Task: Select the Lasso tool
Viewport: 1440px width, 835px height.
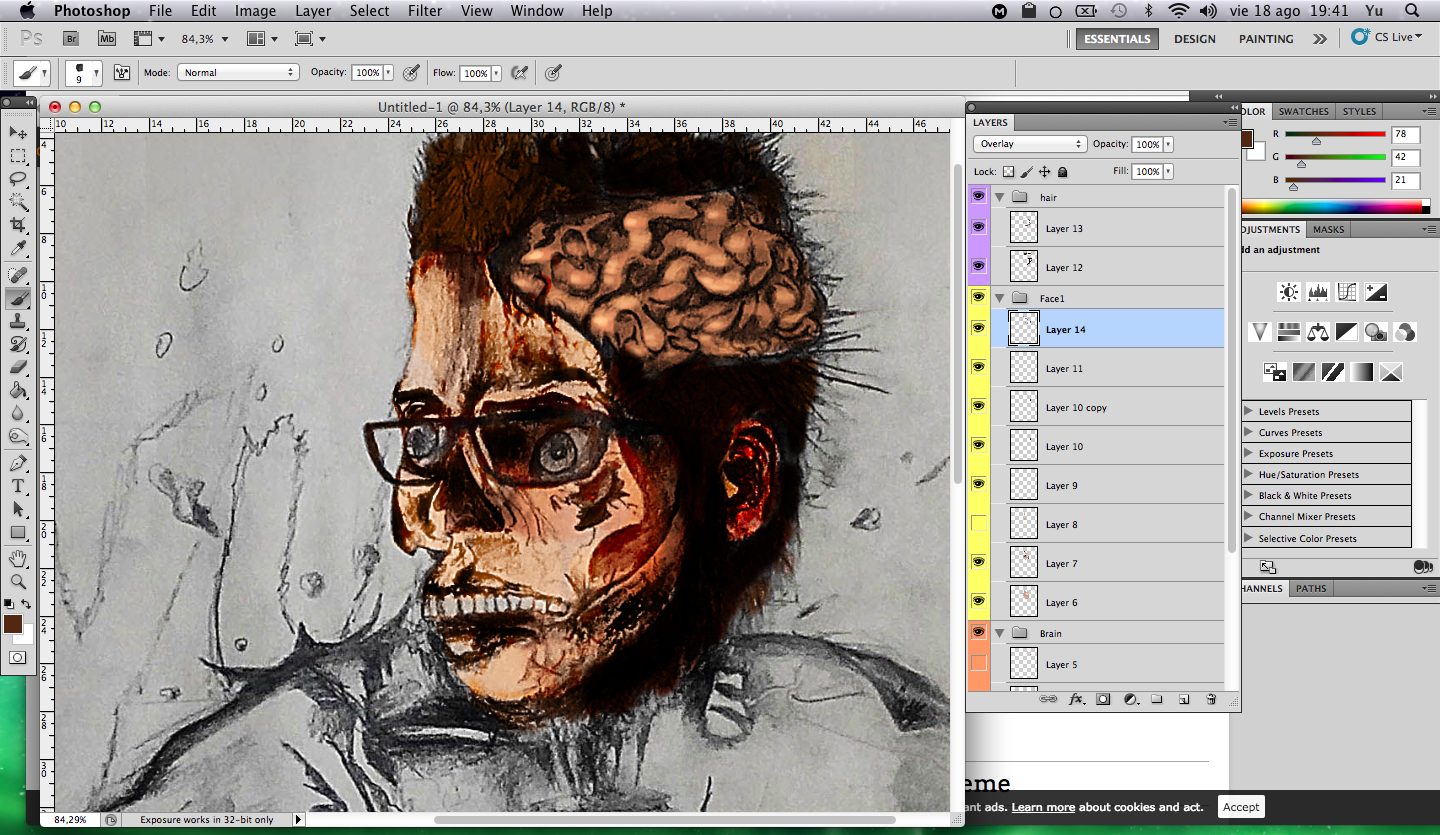Action: point(18,179)
